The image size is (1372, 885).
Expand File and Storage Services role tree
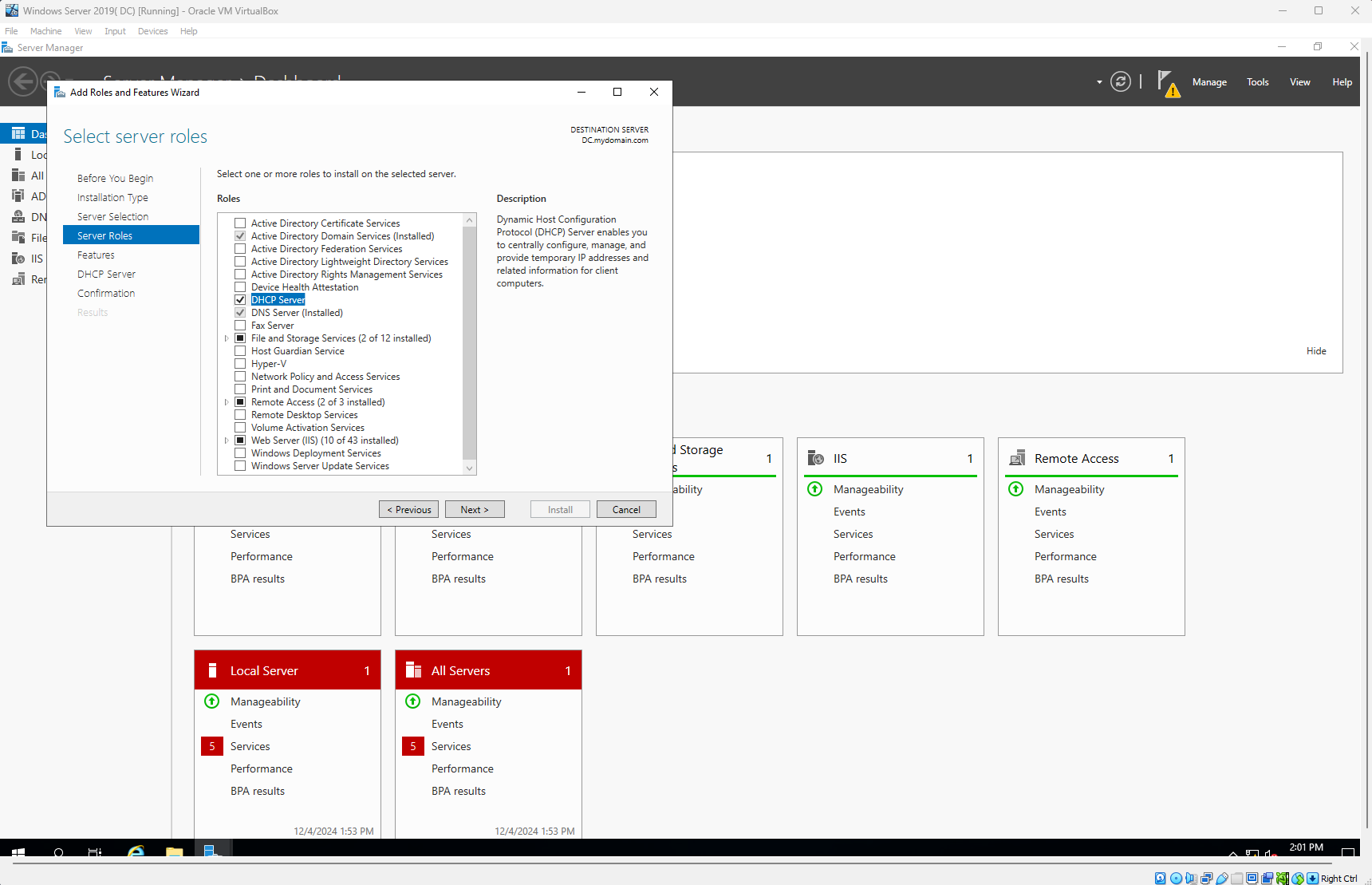(227, 338)
